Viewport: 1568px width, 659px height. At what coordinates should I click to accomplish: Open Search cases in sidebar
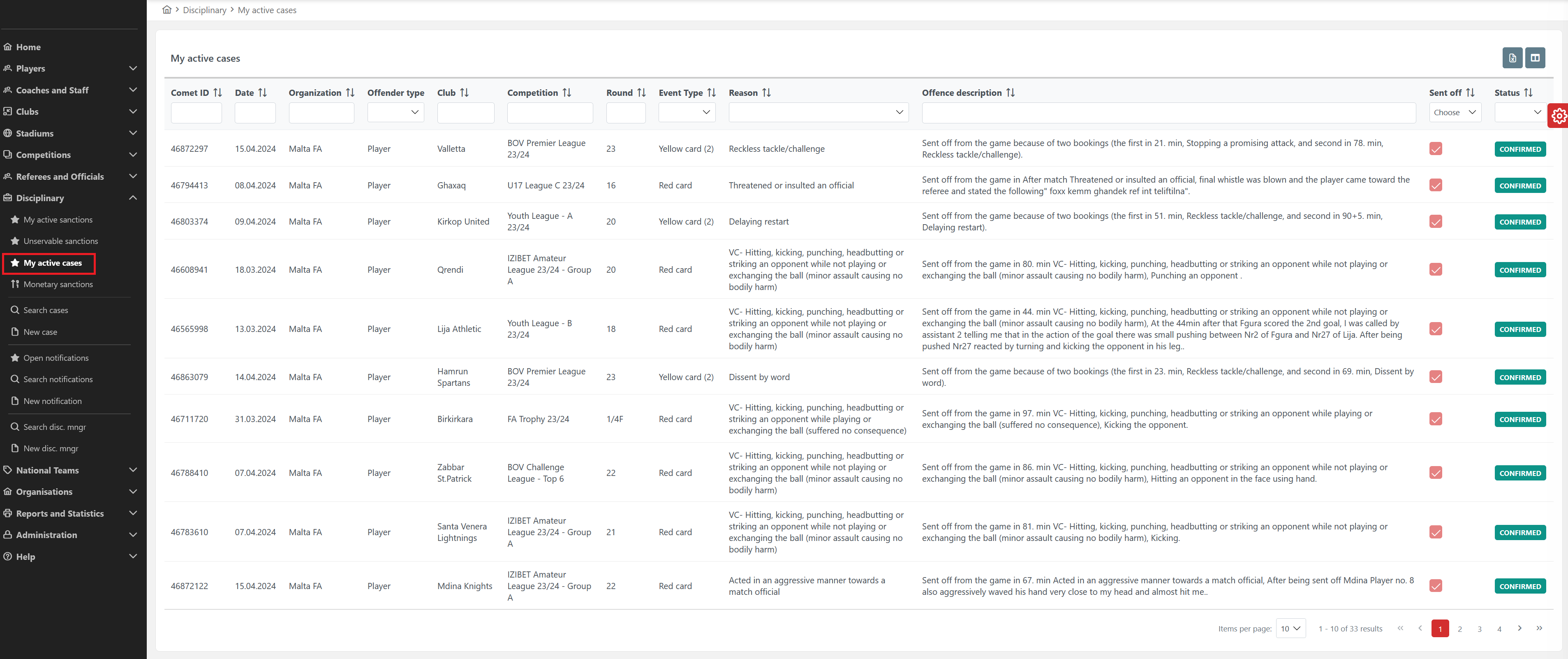pyautogui.click(x=46, y=310)
